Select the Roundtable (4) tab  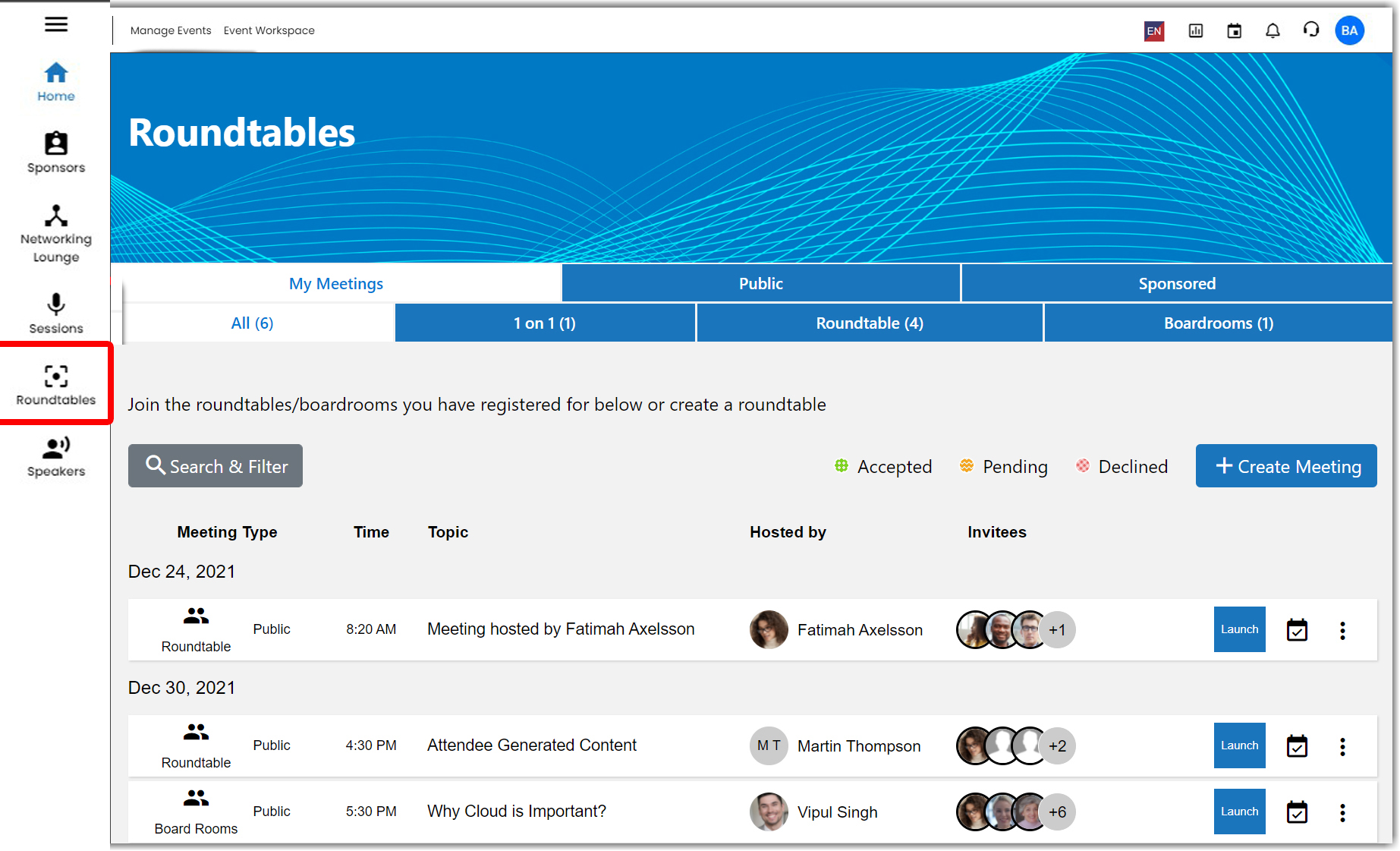click(x=869, y=323)
